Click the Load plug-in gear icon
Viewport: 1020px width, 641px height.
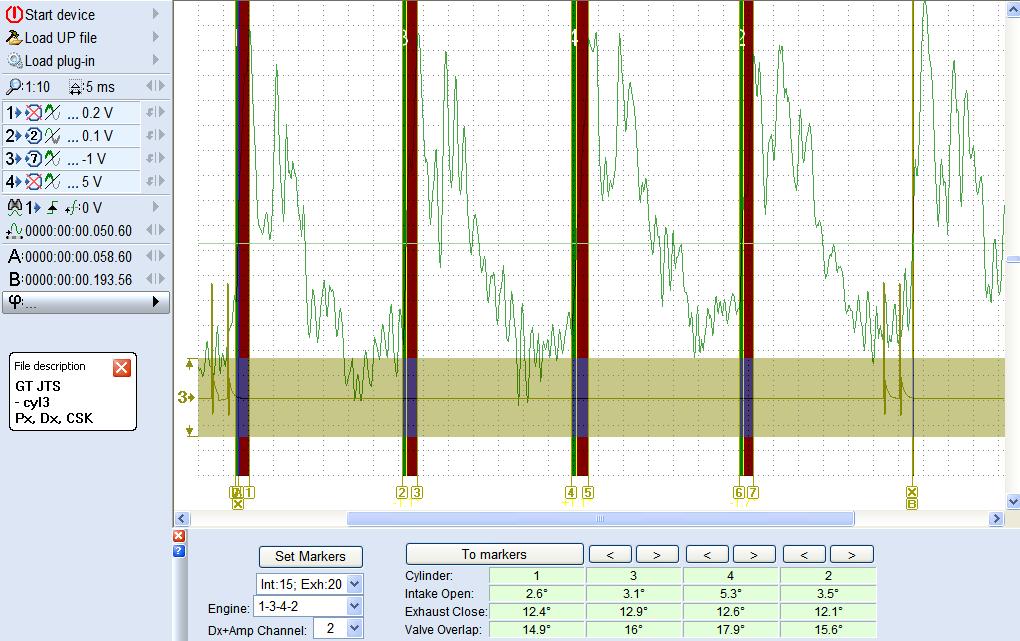[x=14, y=61]
